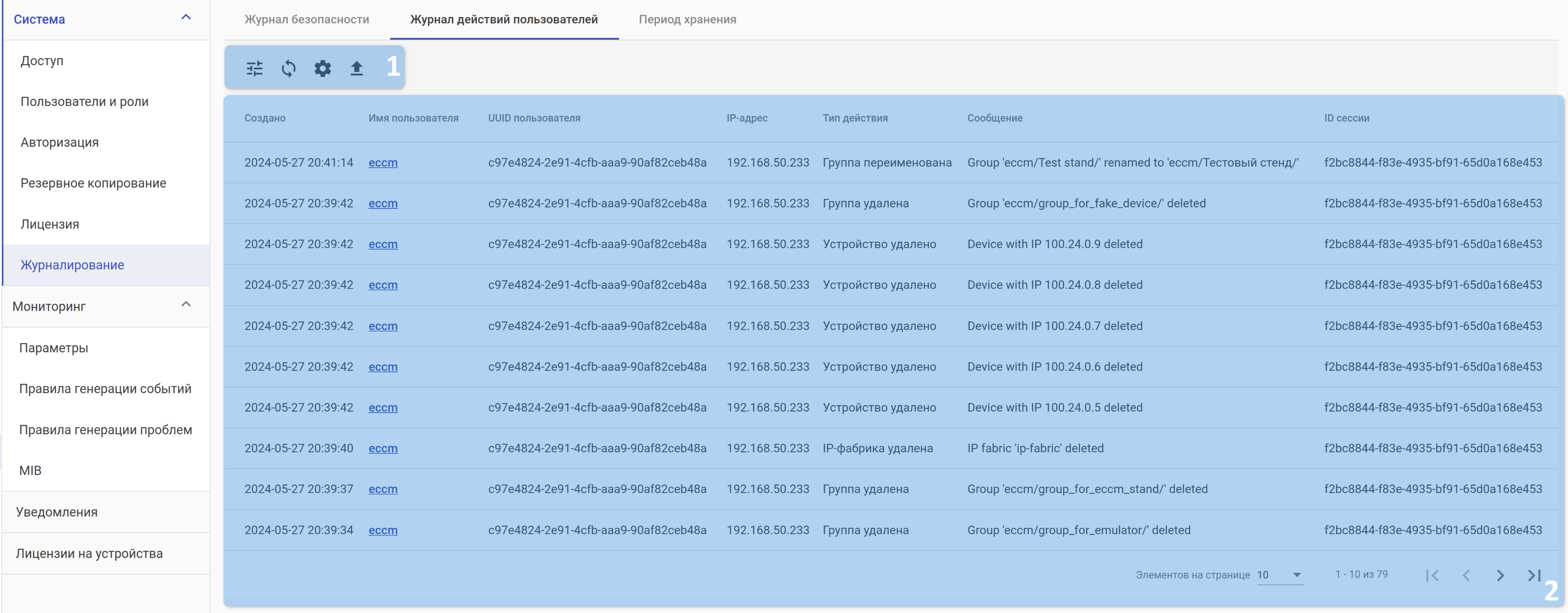Open the Период хранения tab
The height and width of the screenshot is (613, 1568).
click(x=687, y=19)
